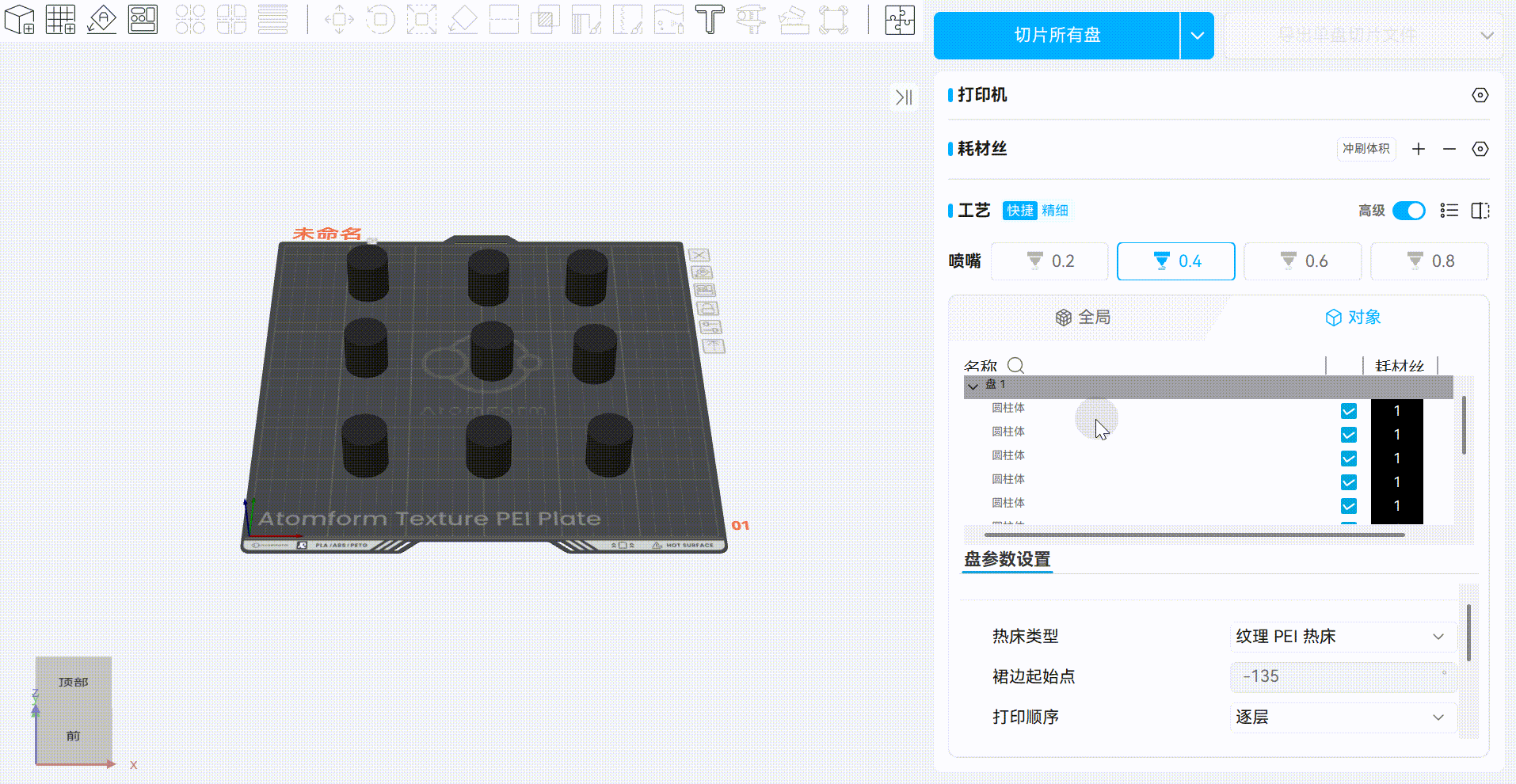Click the object list vertical scrollbar
This screenshot has height=784, width=1516.
point(1464,425)
